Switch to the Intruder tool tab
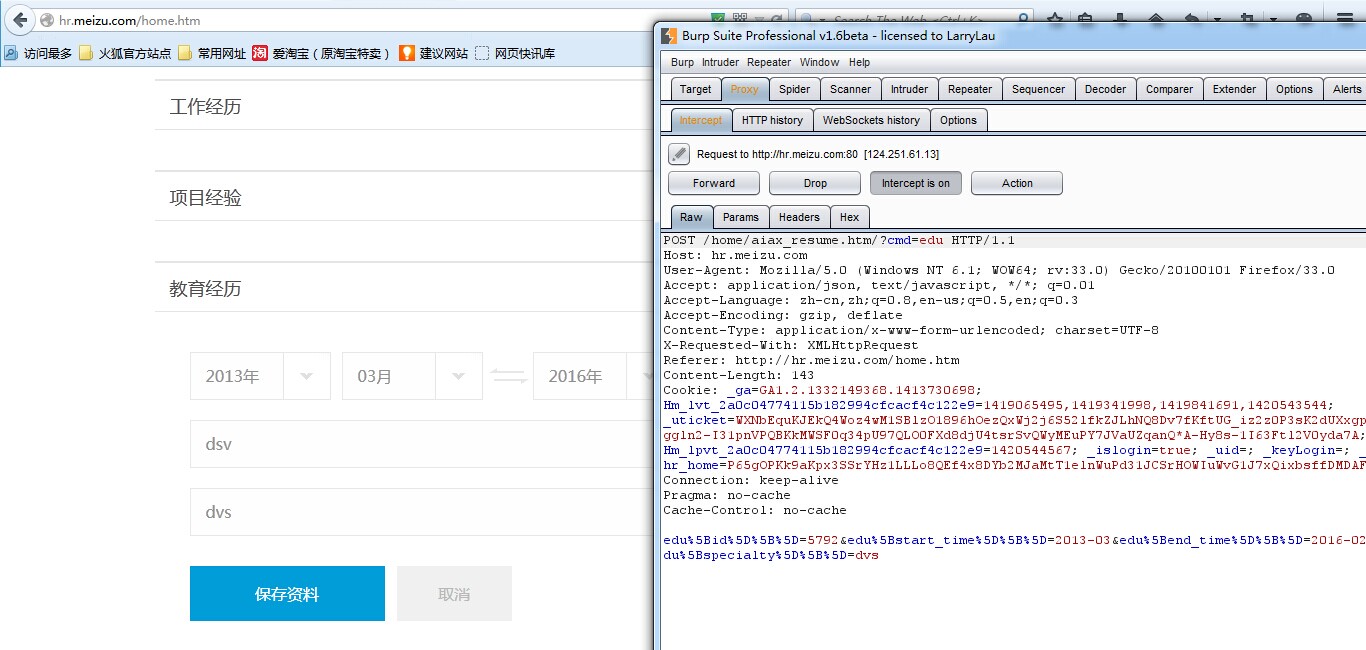 coord(910,89)
